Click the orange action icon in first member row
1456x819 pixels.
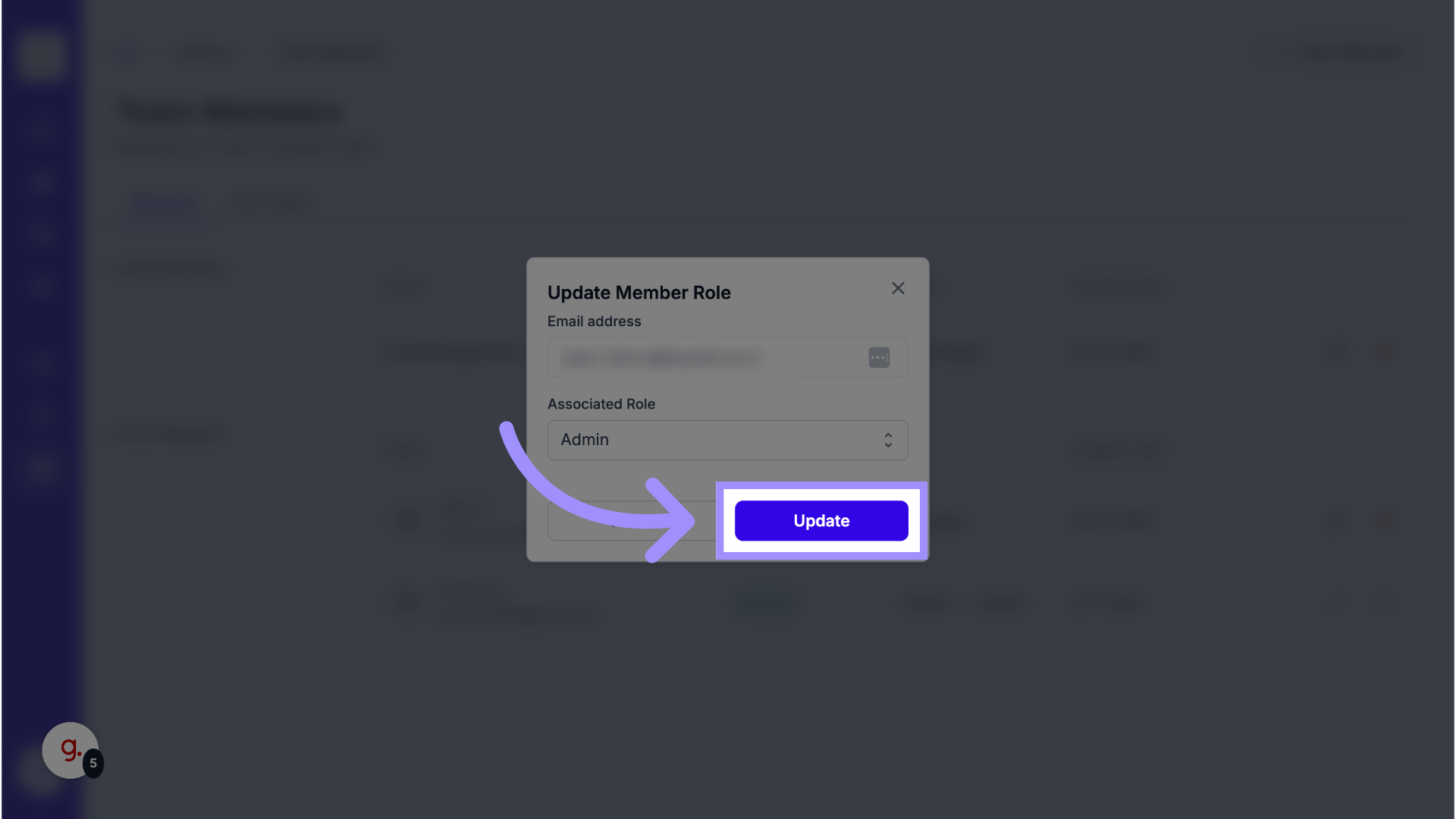pos(1384,351)
